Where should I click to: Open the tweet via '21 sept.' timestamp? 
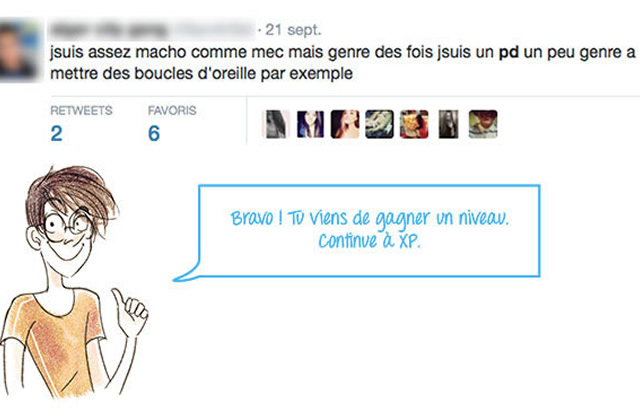[293, 30]
